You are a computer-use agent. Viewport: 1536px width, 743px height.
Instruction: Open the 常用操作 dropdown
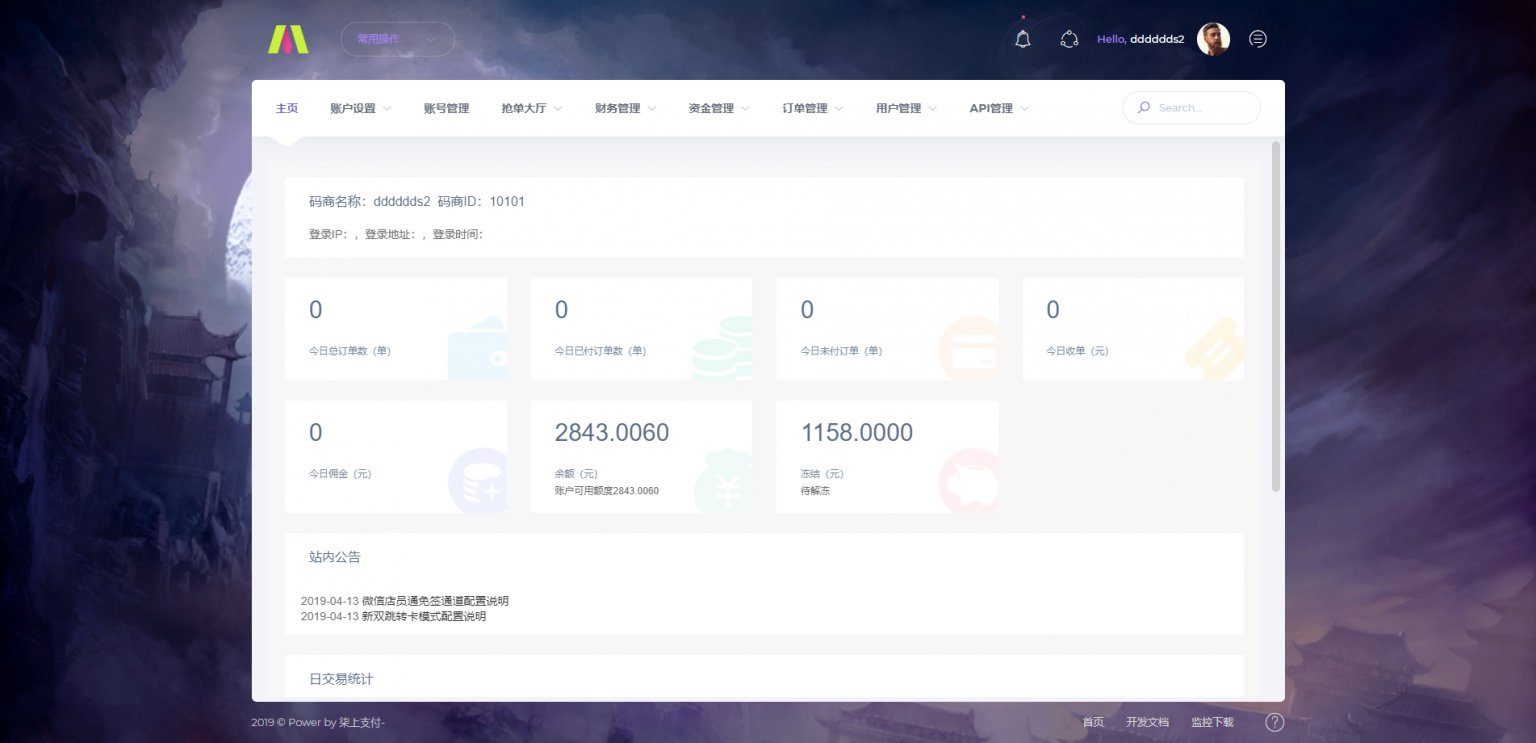tap(397, 38)
